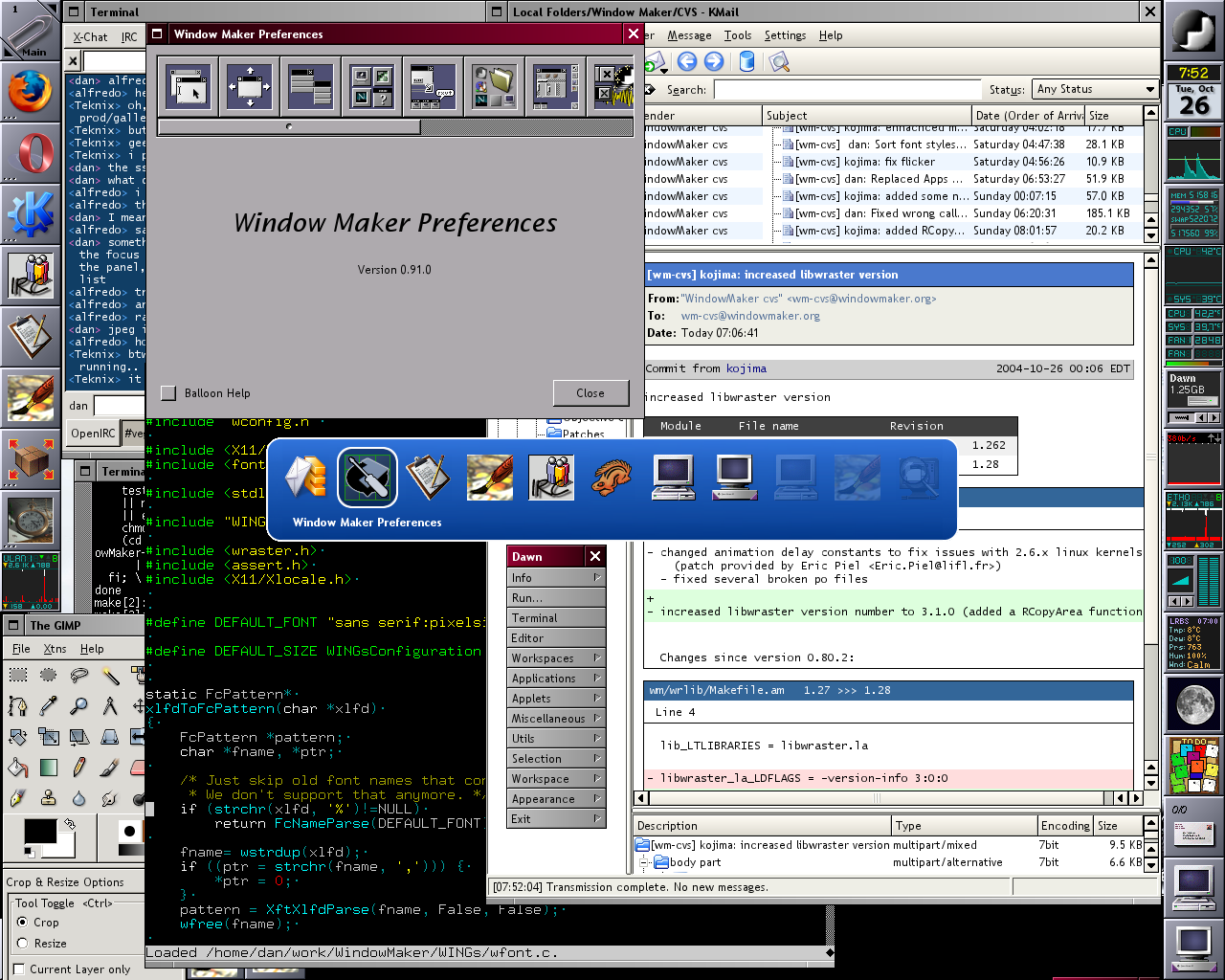
Task: Select the Ink pen tool in GIMP
Action: tap(18, 798)
